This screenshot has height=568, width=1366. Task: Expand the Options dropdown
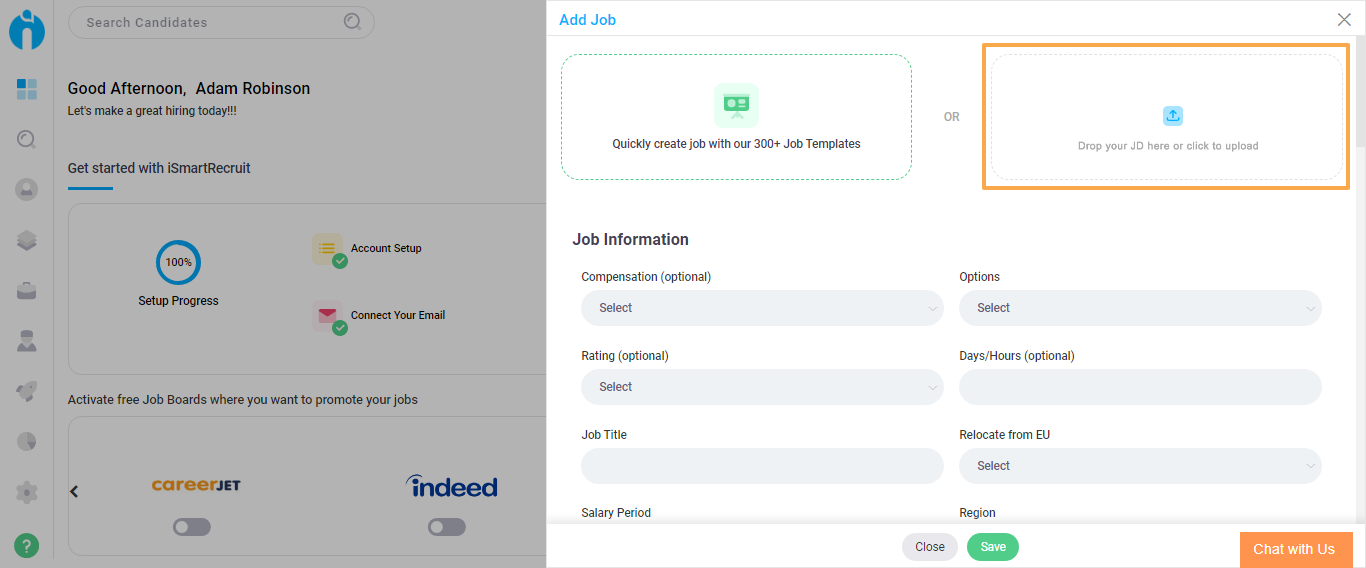click(x=1140, y=308)
